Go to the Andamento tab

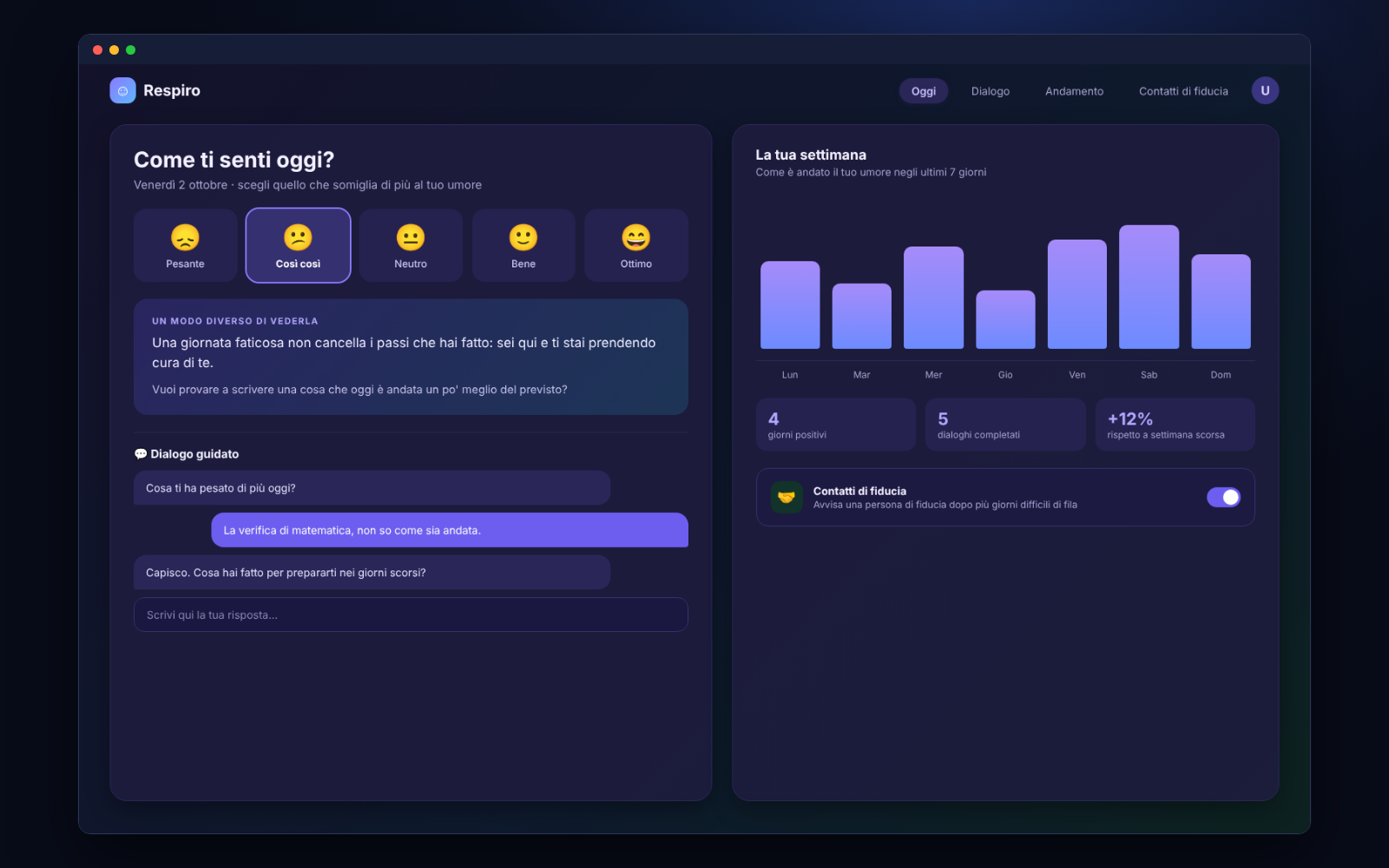click(1075, 91)
